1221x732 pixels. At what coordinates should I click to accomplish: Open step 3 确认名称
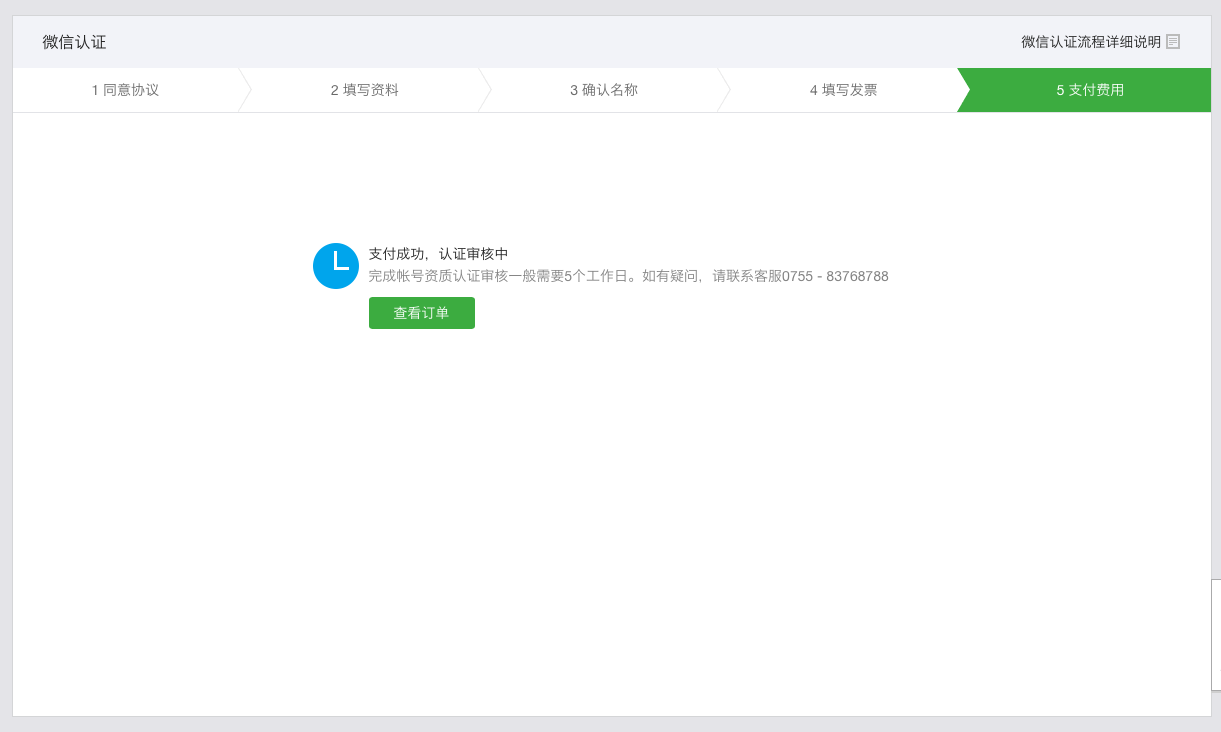[604, 89]
